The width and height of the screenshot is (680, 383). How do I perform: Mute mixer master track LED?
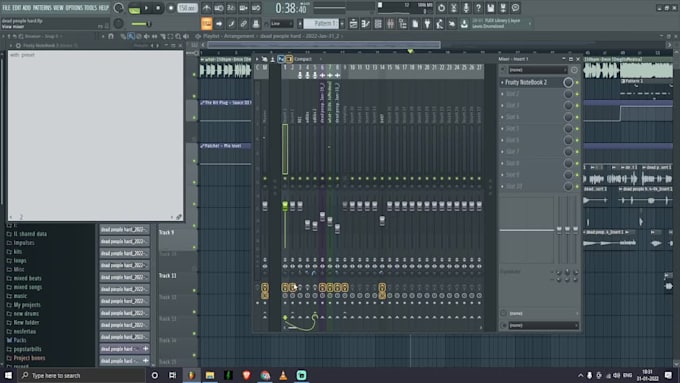[x=265, y=178]
